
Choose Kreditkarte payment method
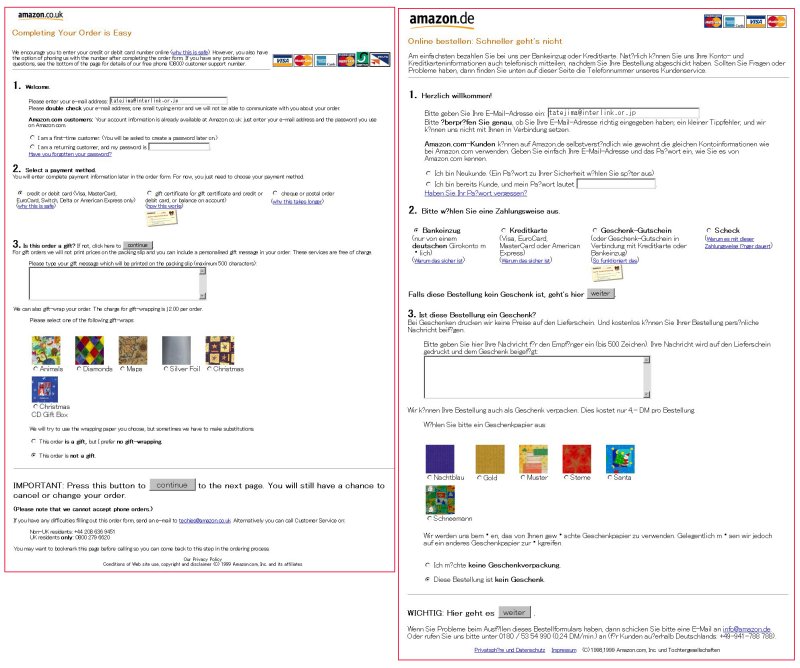(x=504, y=230)
